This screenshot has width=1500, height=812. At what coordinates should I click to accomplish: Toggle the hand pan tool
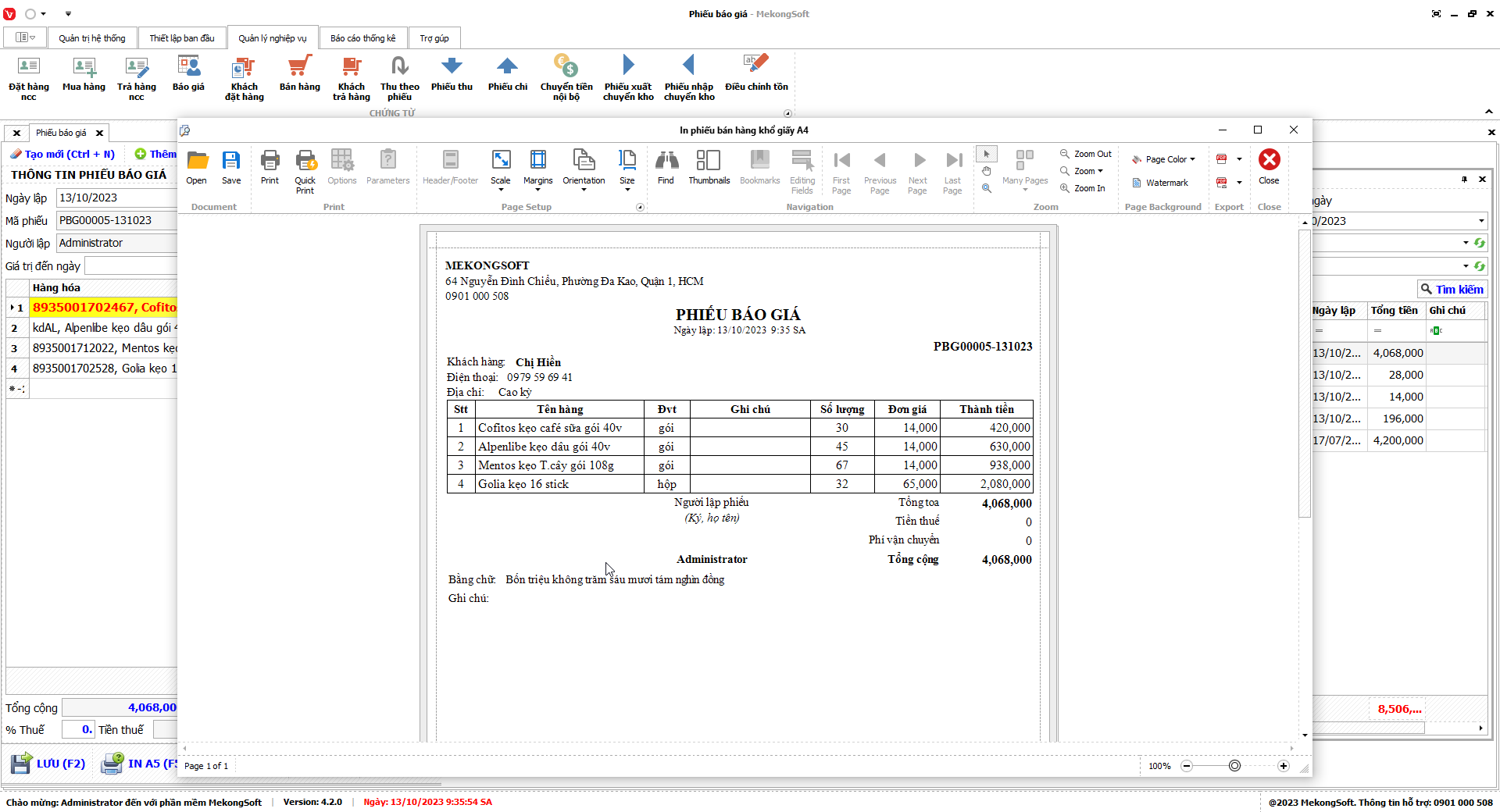[x=987, y=171]
